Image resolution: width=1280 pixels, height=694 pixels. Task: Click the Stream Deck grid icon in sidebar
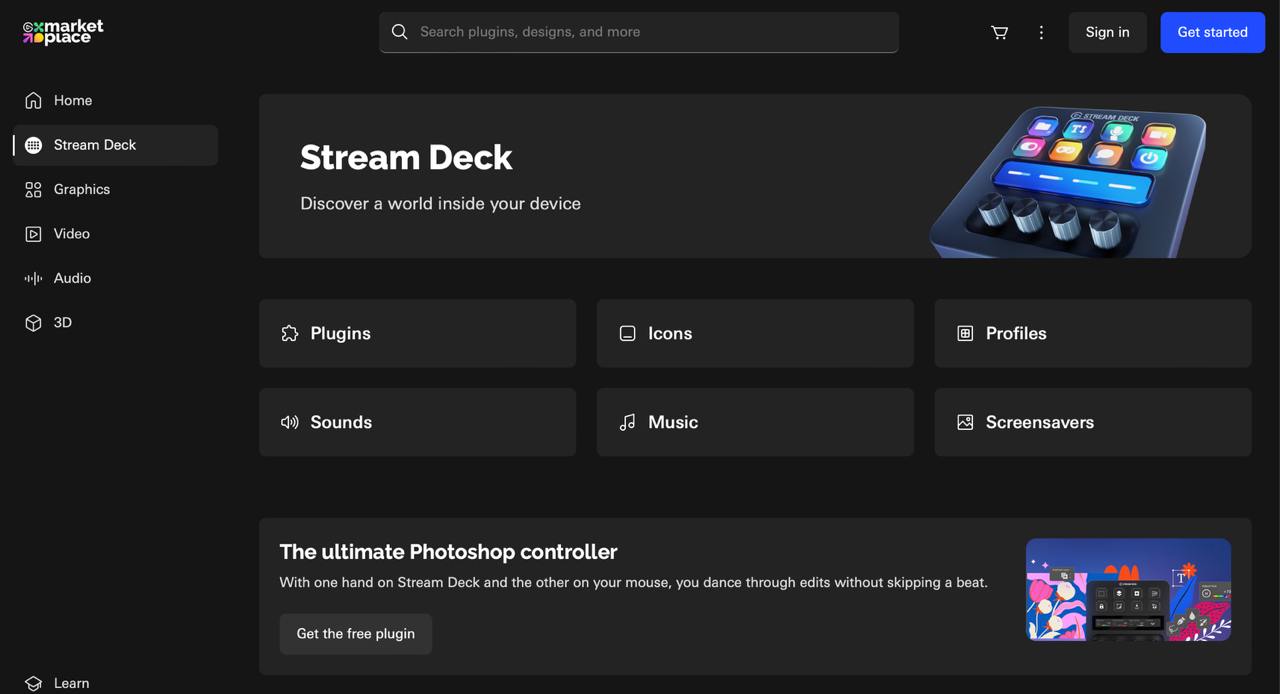(33, 145)
